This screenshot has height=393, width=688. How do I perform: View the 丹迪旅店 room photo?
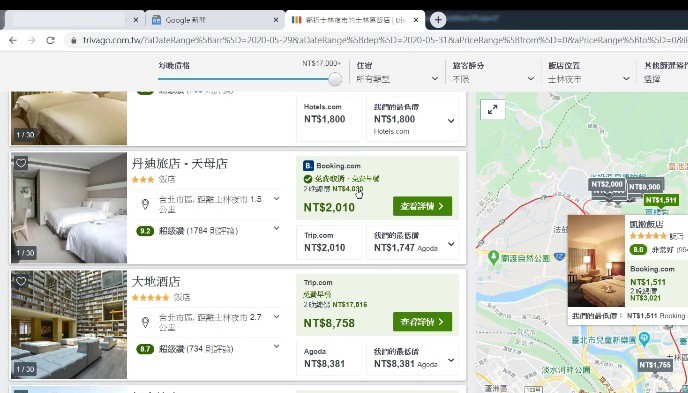click(x=69, y=208)
